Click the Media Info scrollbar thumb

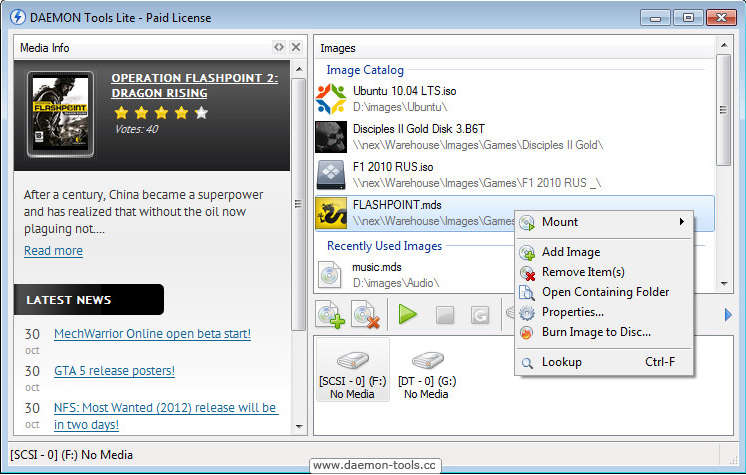point(299,204)
